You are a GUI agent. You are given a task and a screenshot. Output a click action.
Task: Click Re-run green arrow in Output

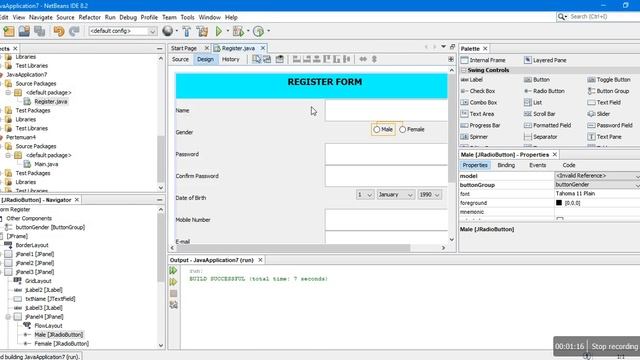(x=173, y=271)
